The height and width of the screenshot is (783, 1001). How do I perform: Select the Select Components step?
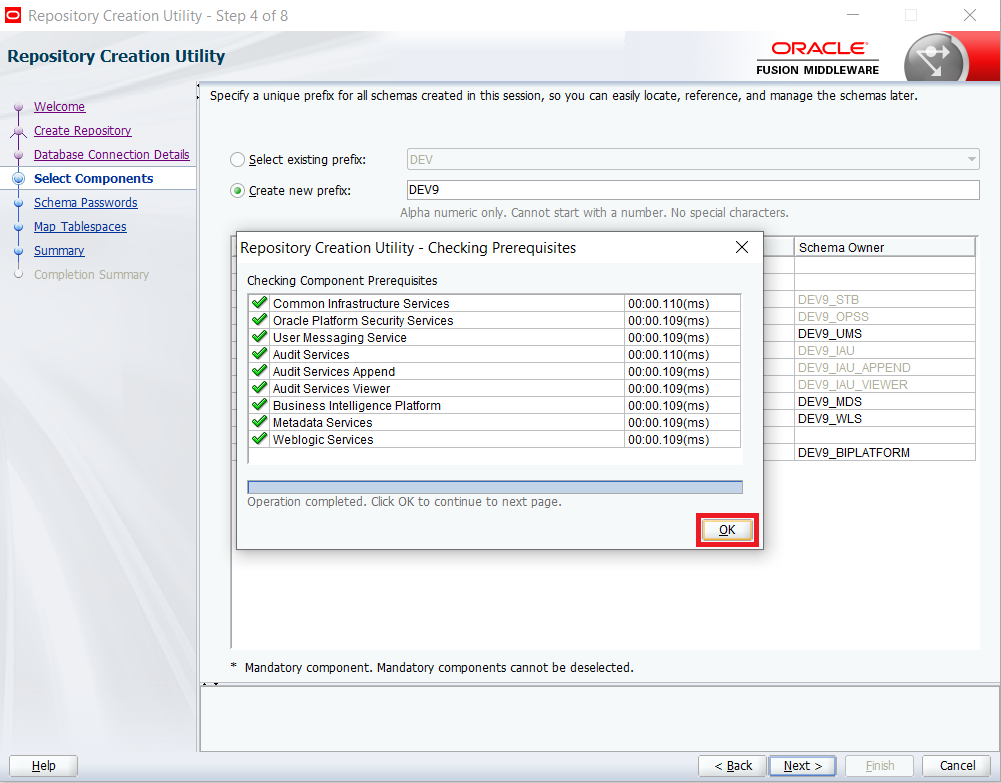pos(93,179)
